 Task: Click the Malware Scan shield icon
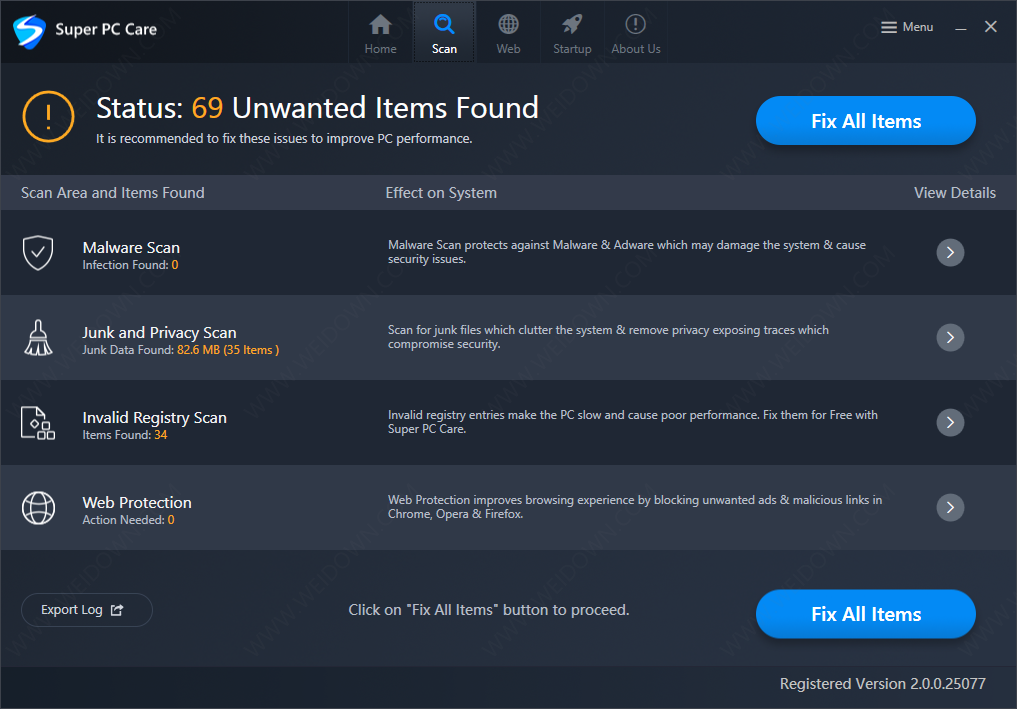38,252
